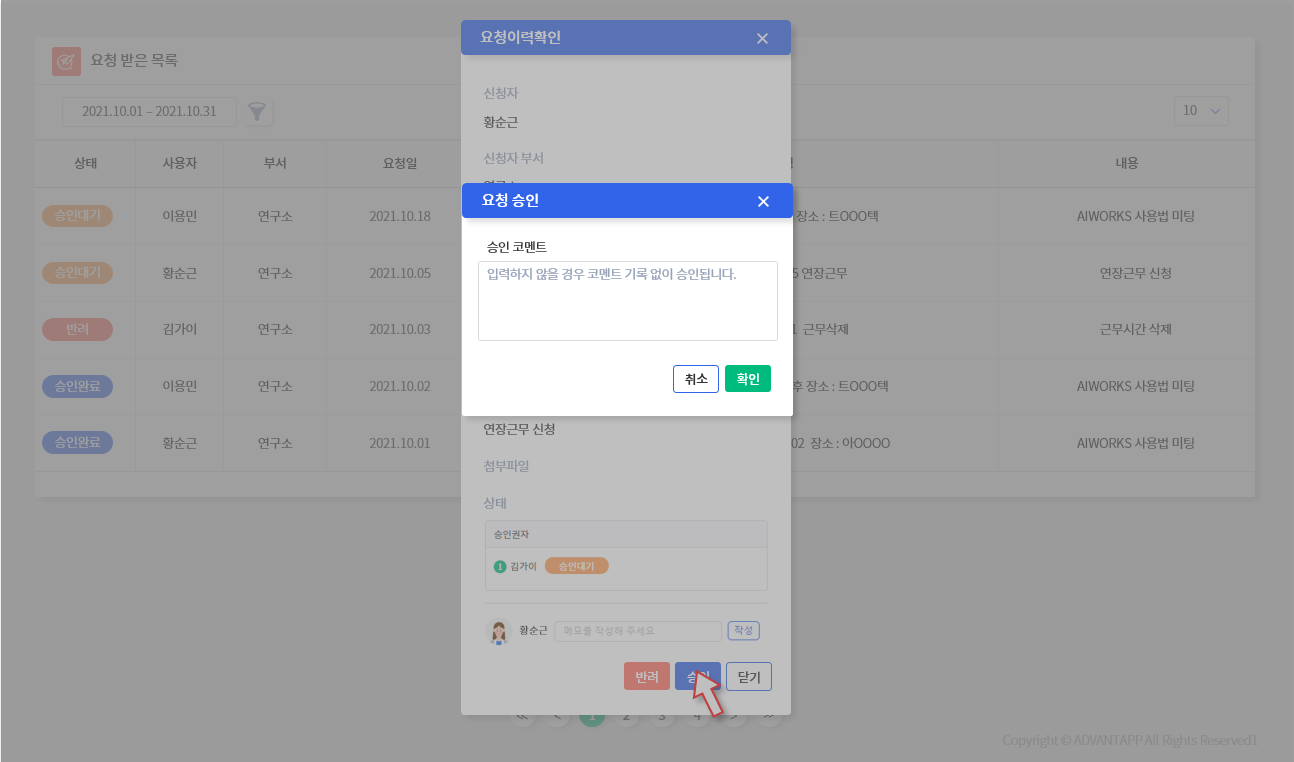The height and width of the screenshot is (762, 1294).
Task: Click the 첨부파일 label in history dialog
Action: coord(506,466)
